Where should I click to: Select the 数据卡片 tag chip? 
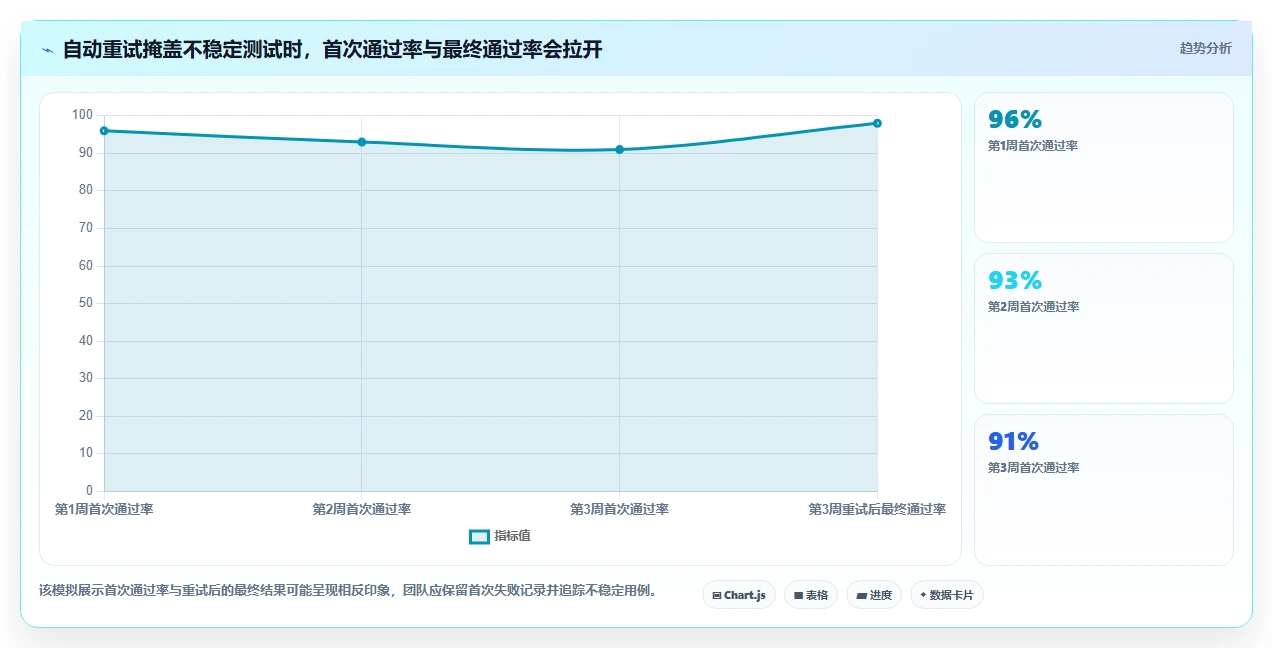coord(947,595)
